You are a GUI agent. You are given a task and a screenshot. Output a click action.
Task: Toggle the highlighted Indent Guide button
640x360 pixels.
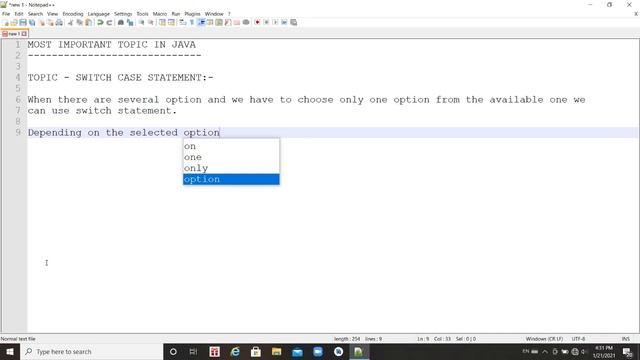[201, 22]
